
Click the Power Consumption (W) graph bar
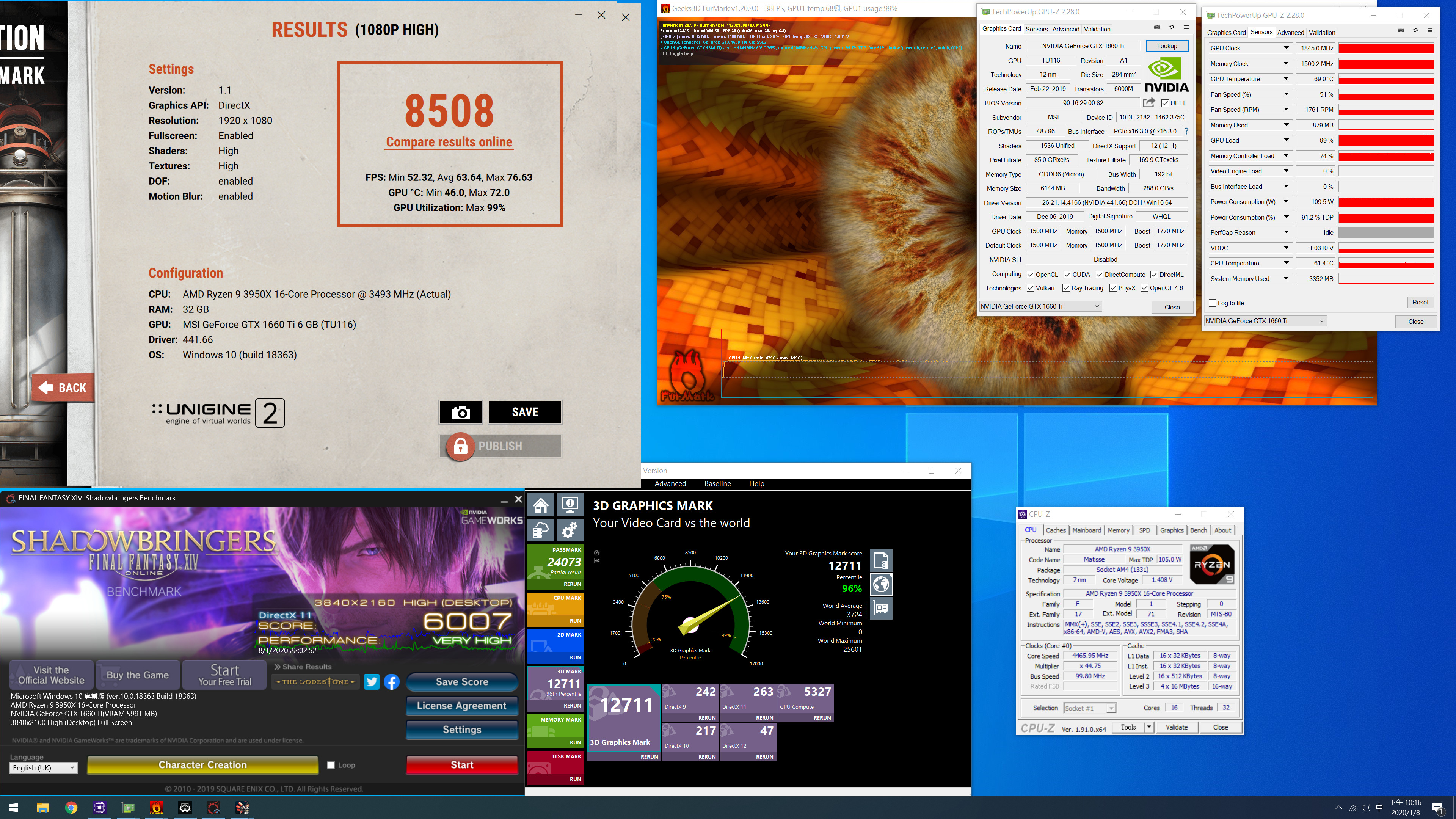[x=1386, y=202]
